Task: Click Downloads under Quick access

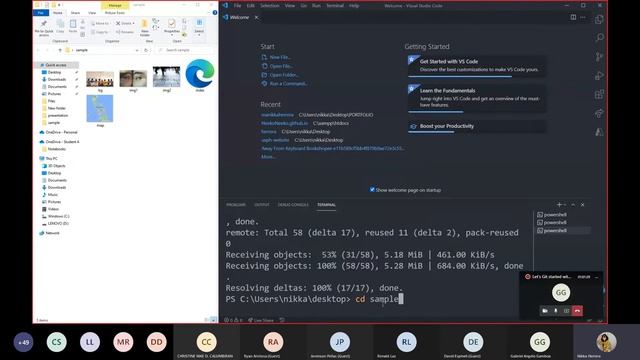Action: pyautogui.click(x=57, y=79)
